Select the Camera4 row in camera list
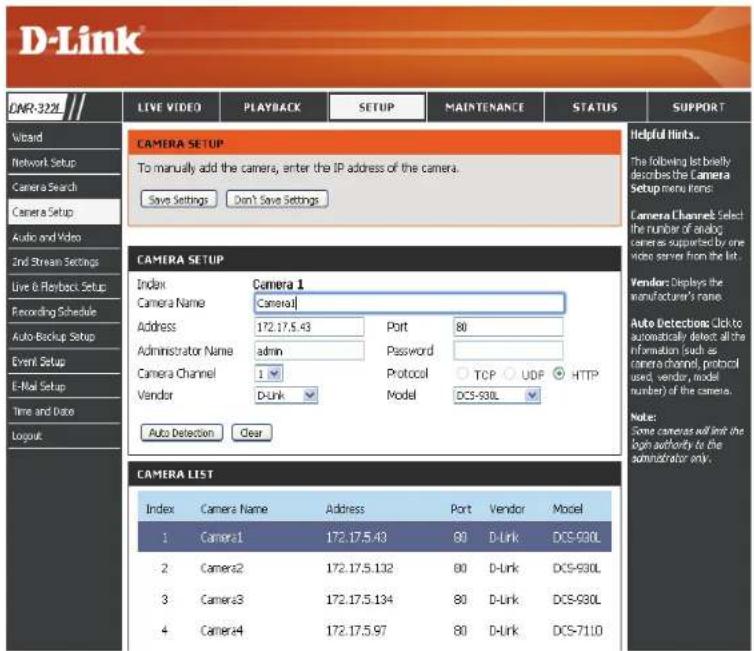This screenshot has width=754, height=651. [x=375, y=630]
